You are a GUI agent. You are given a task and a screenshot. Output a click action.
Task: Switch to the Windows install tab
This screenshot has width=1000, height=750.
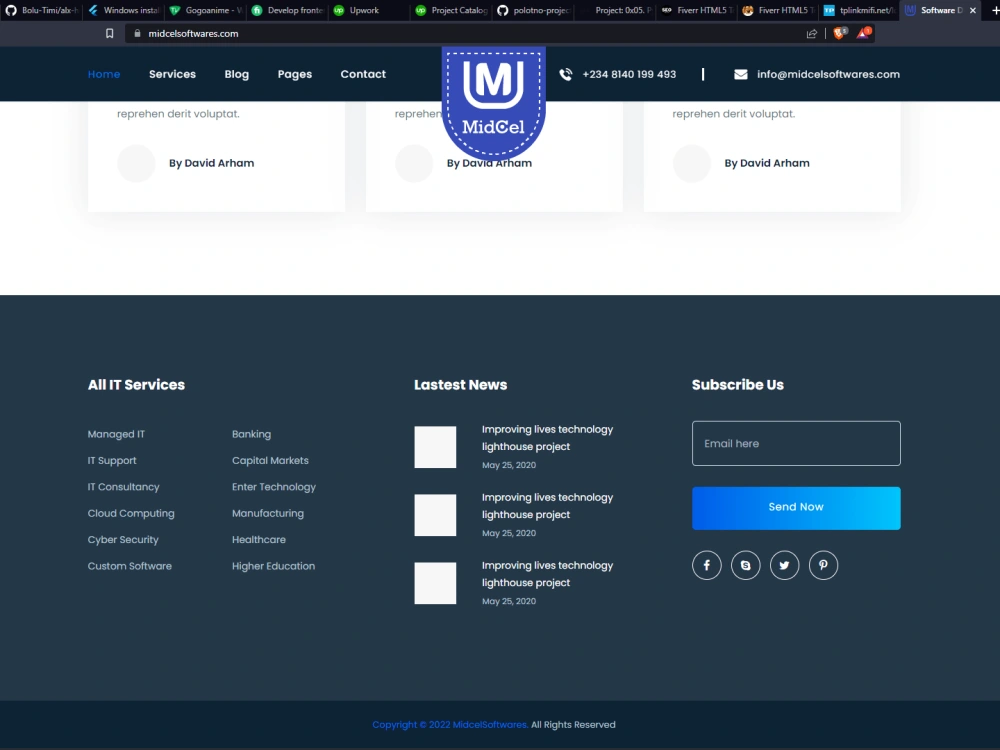pyautogui.click(x=124, y=10)
